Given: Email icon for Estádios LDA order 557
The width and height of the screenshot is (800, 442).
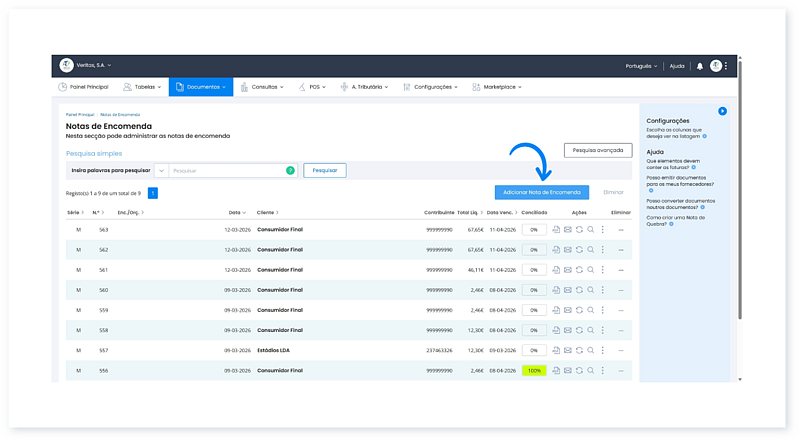Looking at the screenshot, I should coord(567,350).
